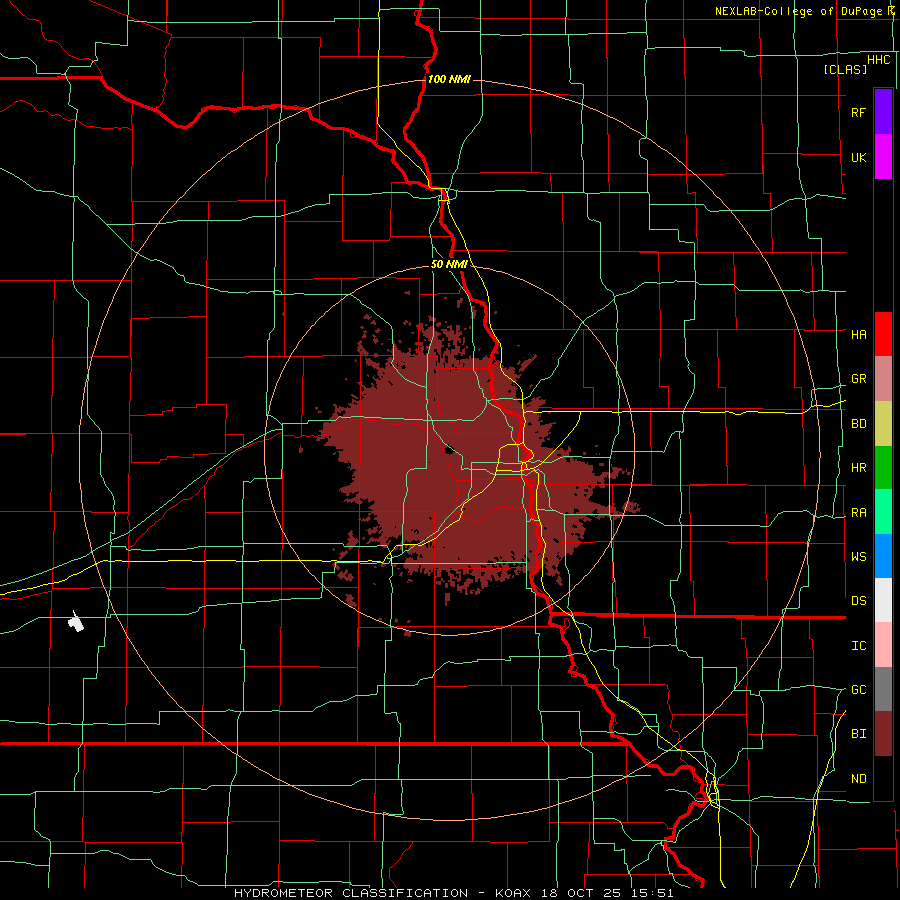Click the HA legend label
The image size is (900, 900).
click(858, 334)
